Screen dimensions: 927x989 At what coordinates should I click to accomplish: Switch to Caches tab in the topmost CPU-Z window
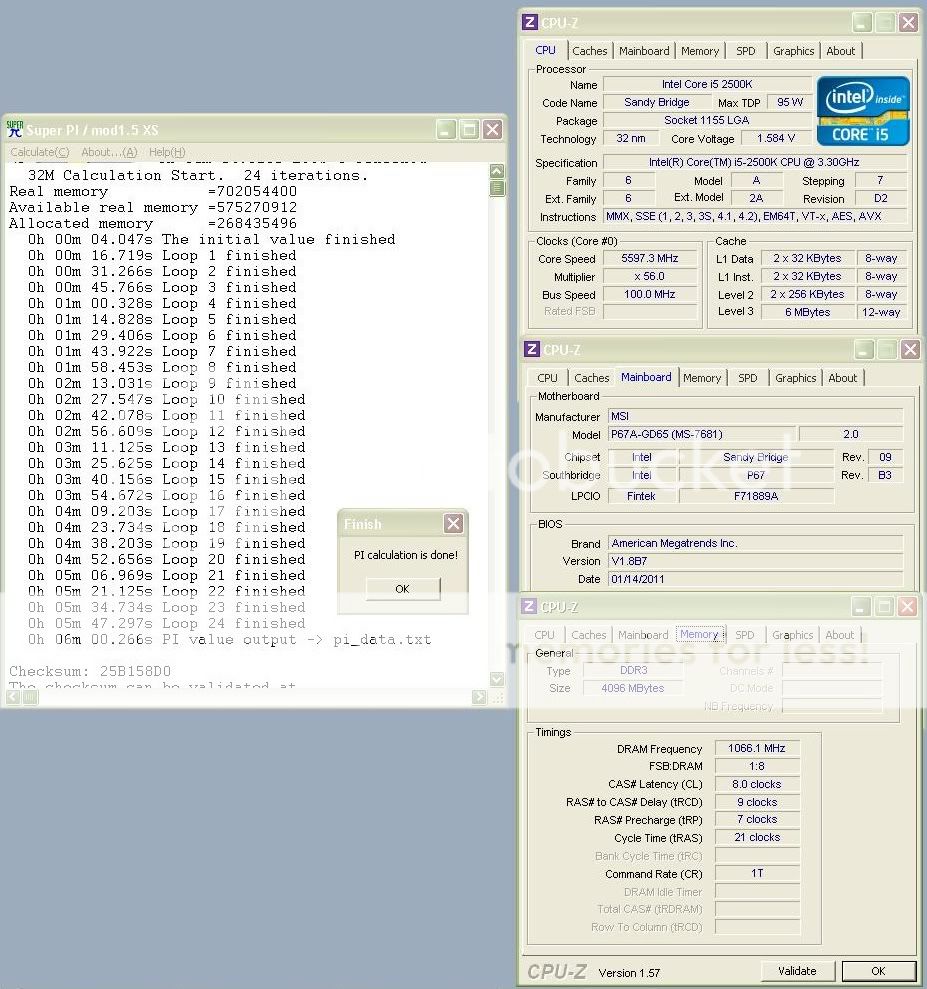click(589, 51)
